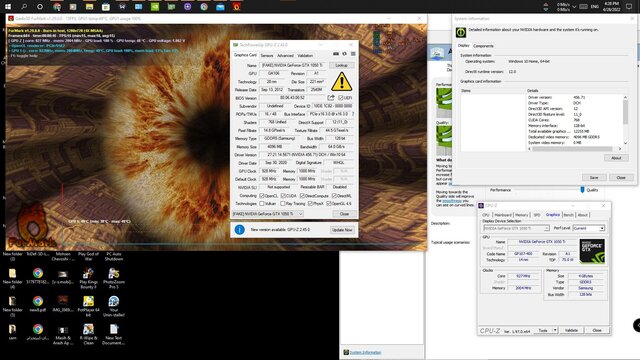Switch to the SPD tab in CPU-Z
The width and height of the screenshot is (640, 360).
[536, 215]
